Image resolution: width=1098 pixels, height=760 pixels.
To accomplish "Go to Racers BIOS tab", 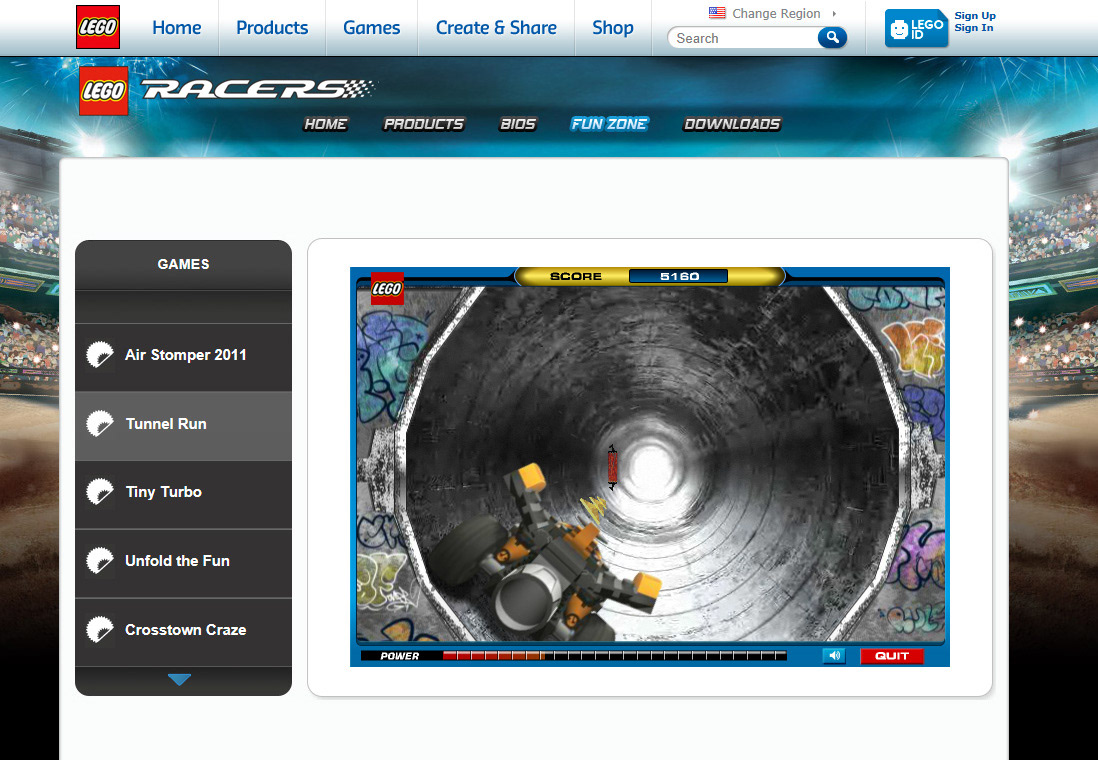I will pos(517,124).
